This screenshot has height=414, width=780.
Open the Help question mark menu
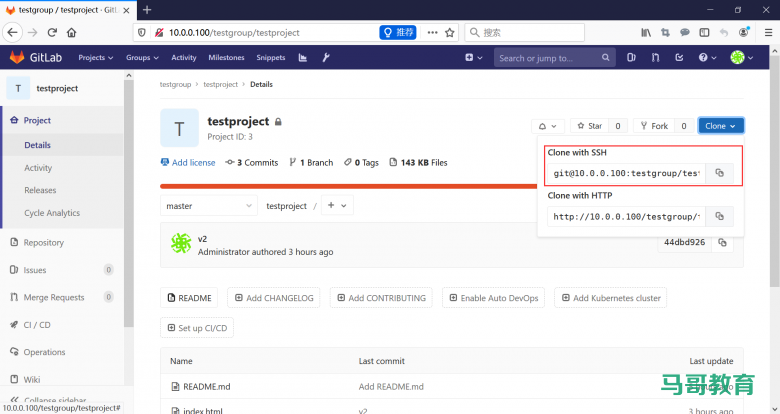[x=707, y=58]
